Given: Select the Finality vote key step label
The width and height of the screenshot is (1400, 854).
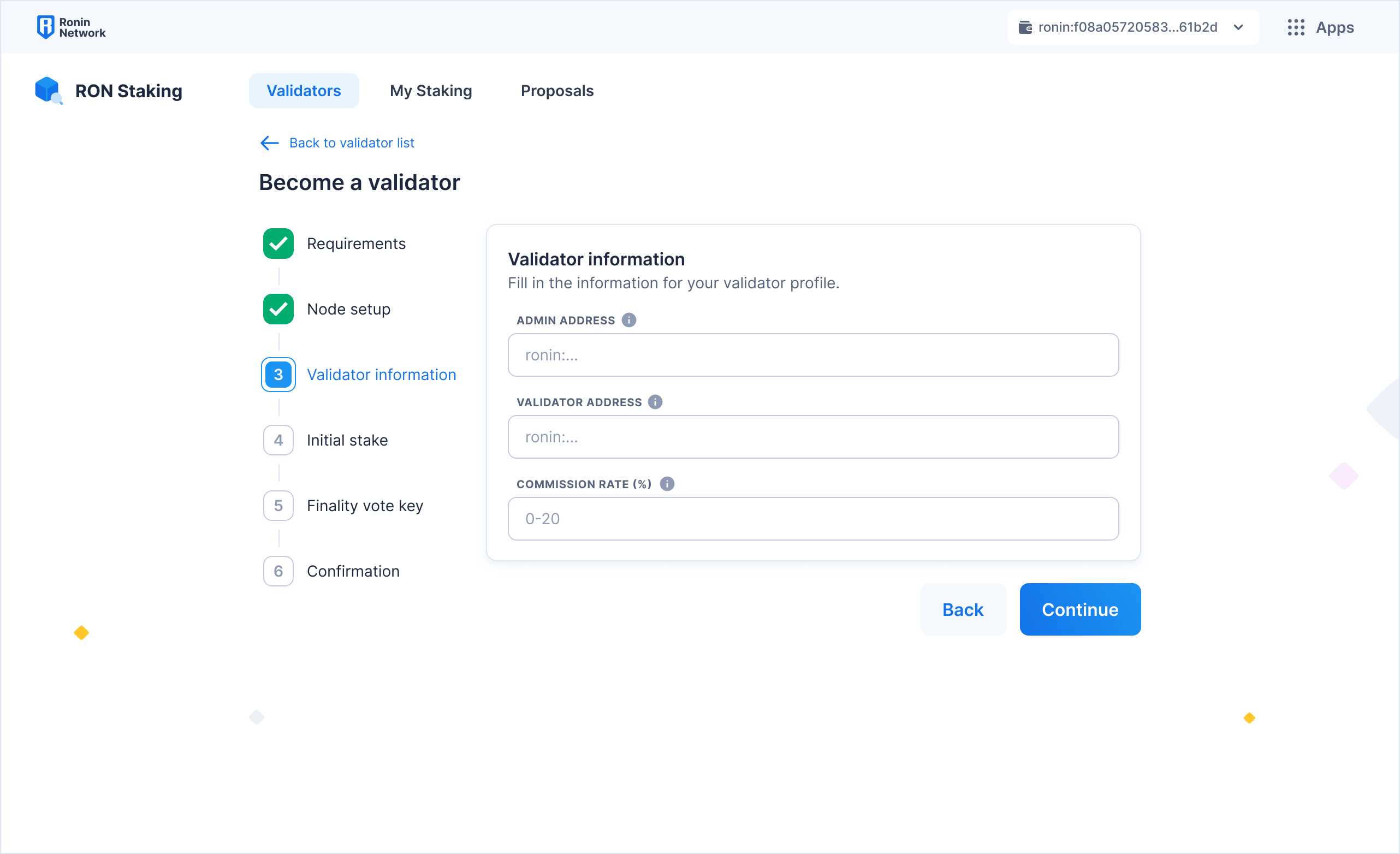Looking at the screenshot, I should tap(365, 506).
